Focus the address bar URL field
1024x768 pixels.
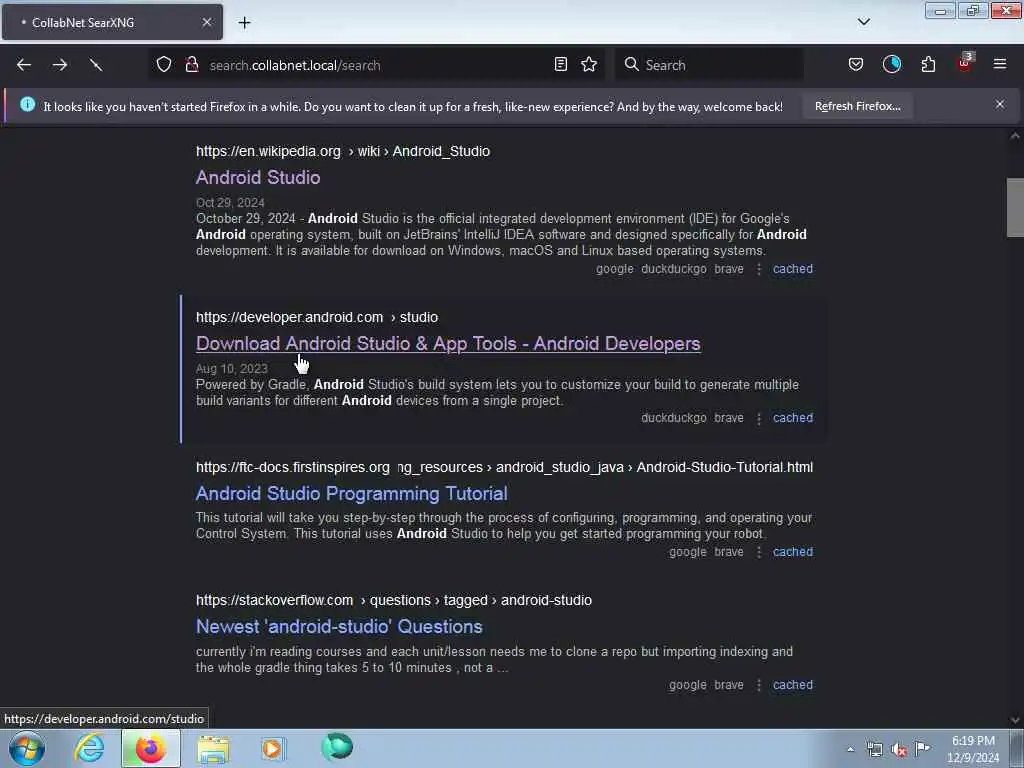coord(376,65)
